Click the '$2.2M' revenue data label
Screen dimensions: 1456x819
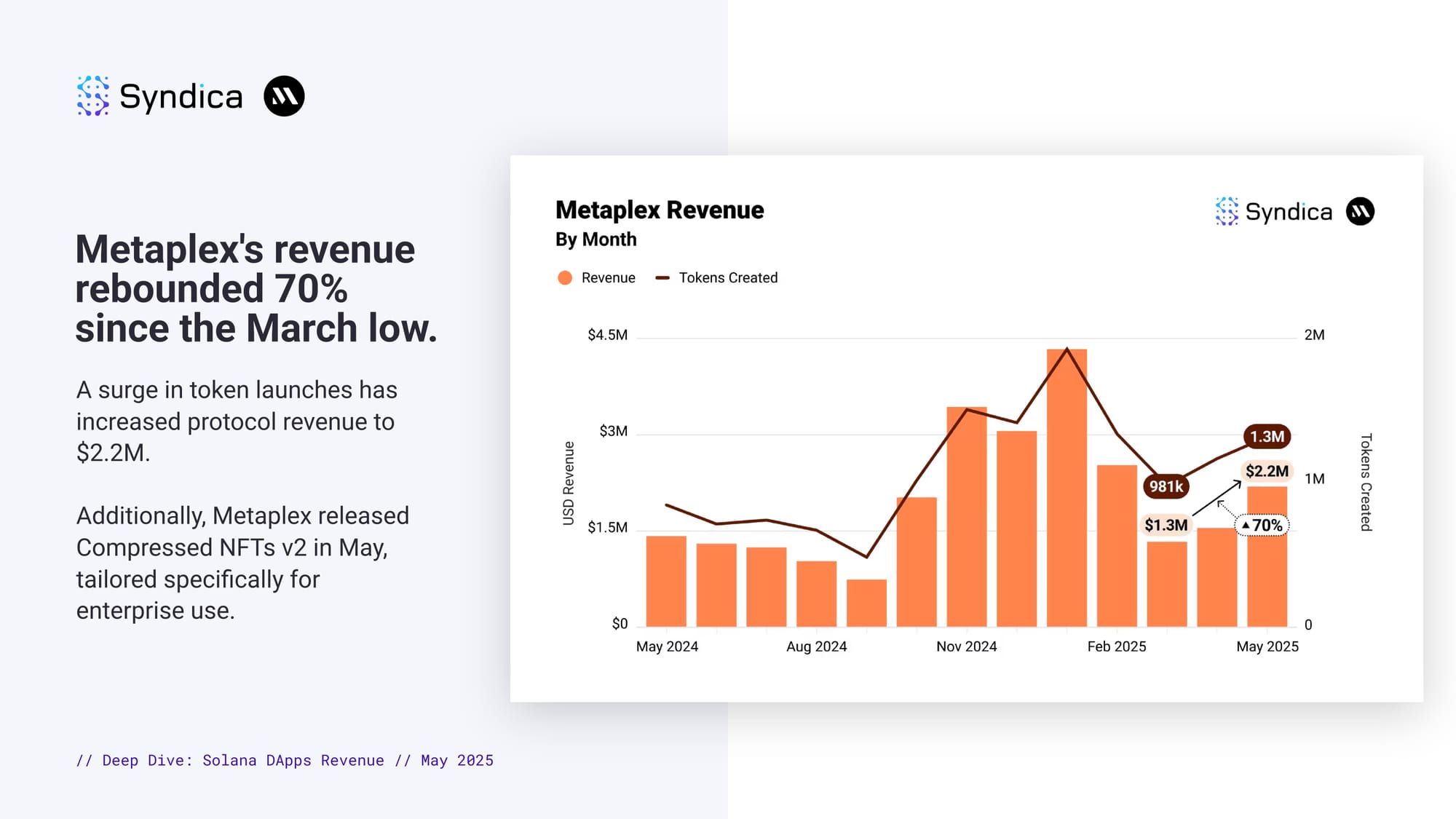(x=1267, y=472)
